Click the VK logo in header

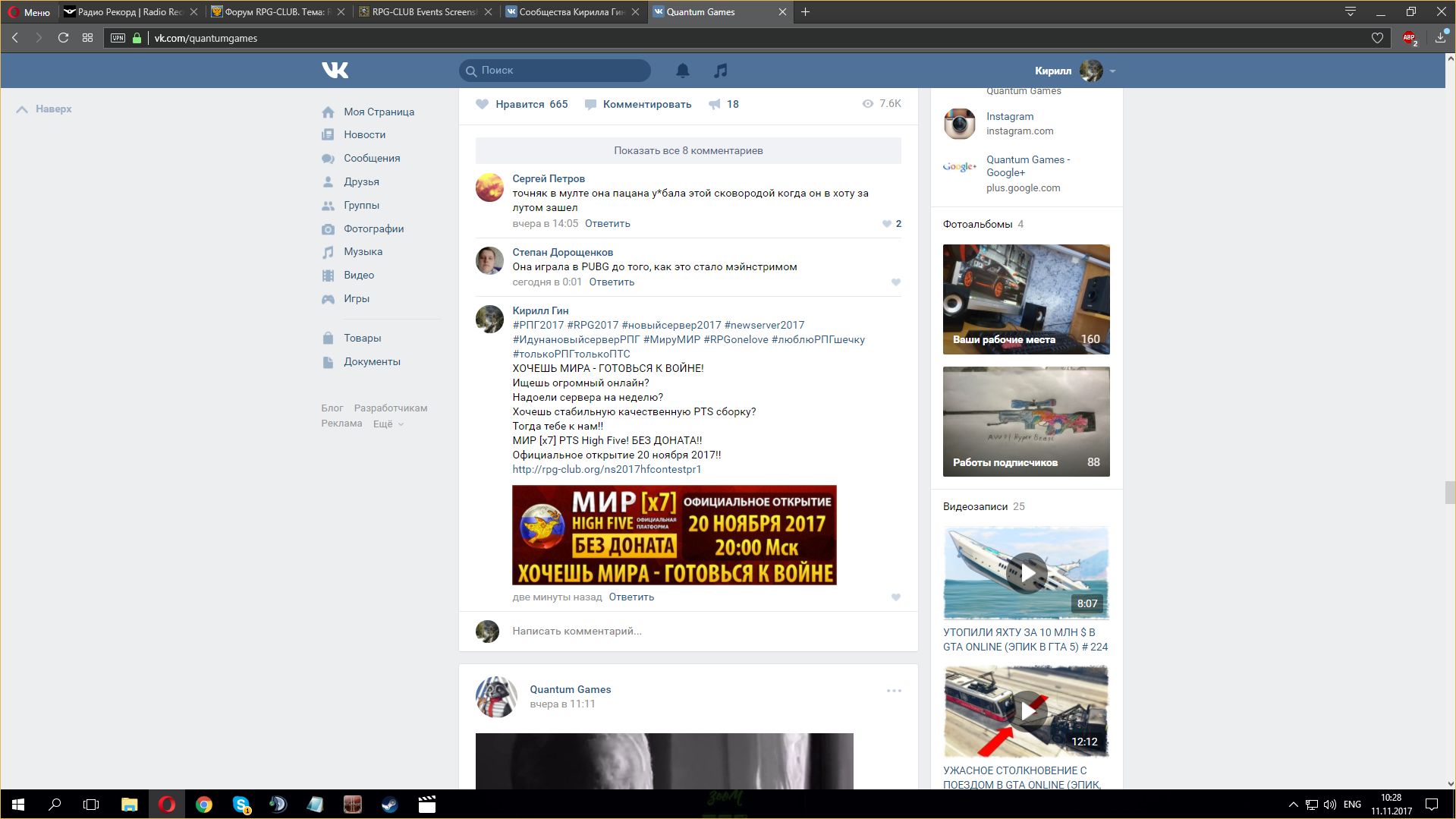pyautogui.click(x=335, y=71)
